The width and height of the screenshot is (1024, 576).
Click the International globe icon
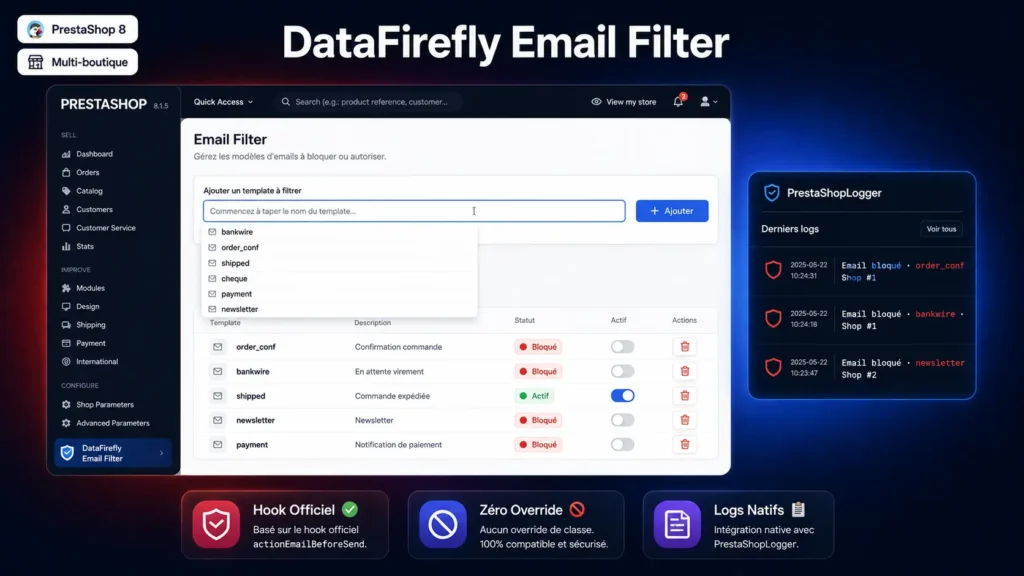click(x=66, y=361)
